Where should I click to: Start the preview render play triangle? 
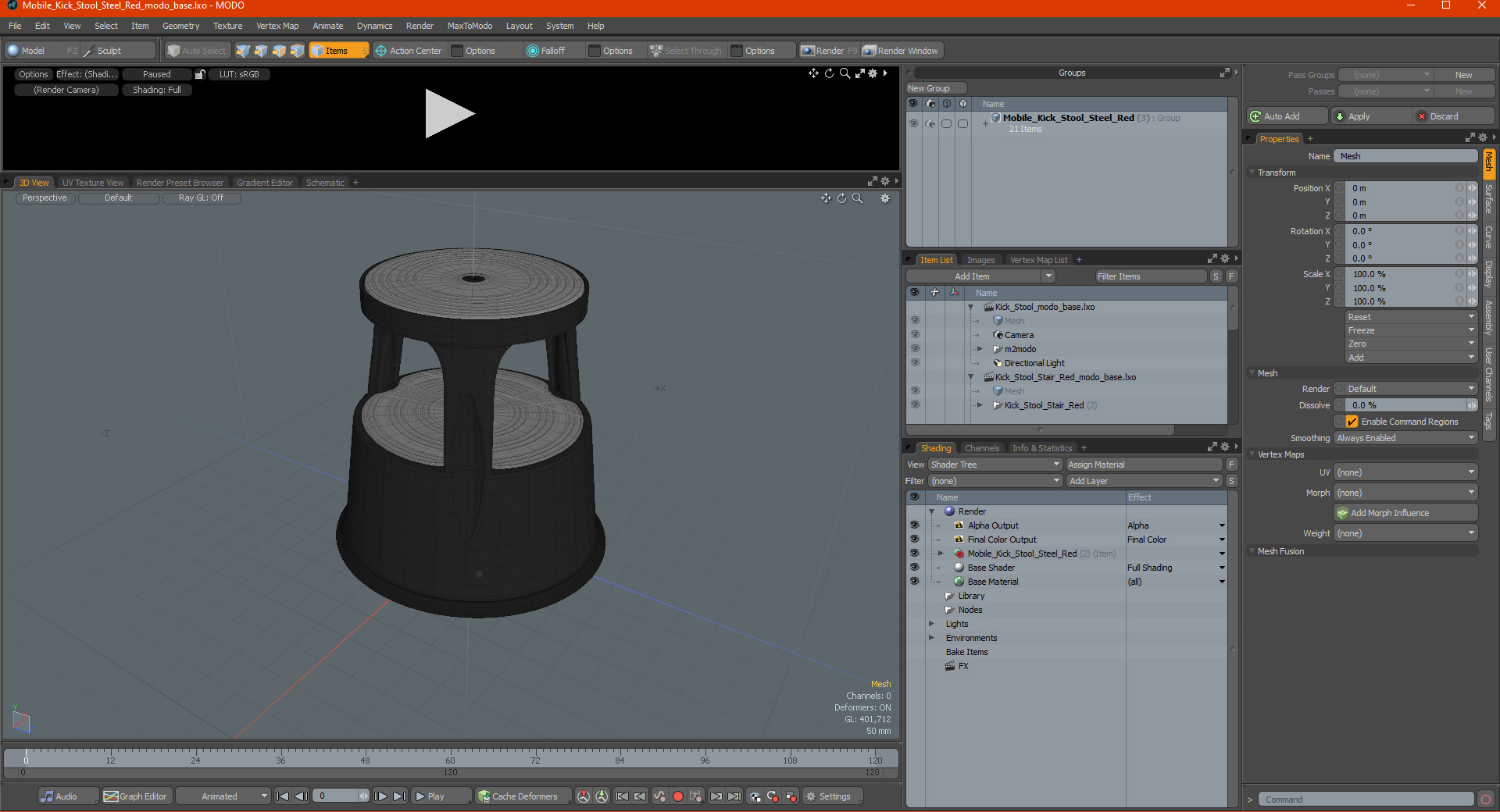click(449, 114)
